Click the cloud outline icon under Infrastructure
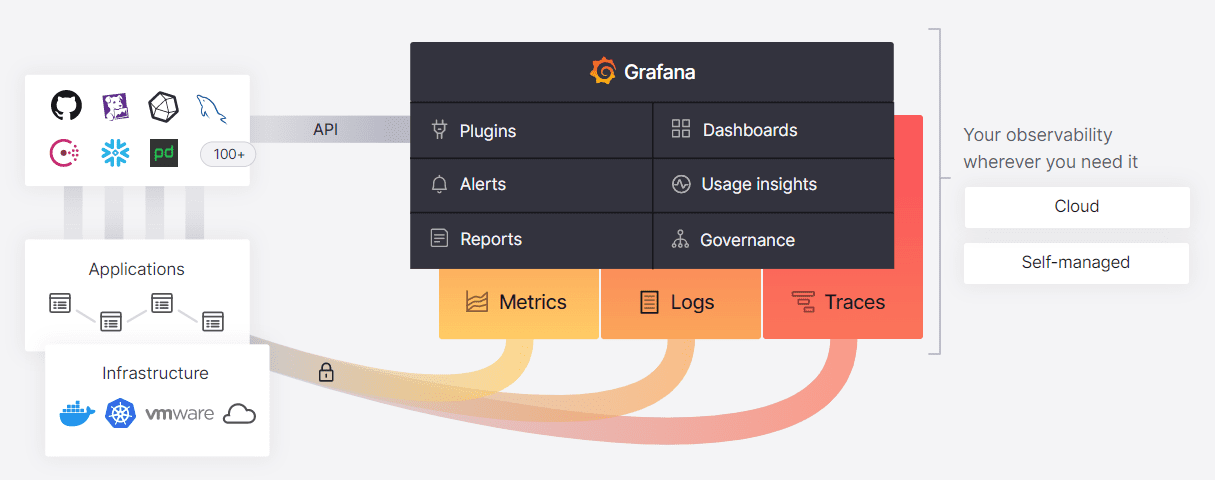1215x480 pixels. click(239, 414)
